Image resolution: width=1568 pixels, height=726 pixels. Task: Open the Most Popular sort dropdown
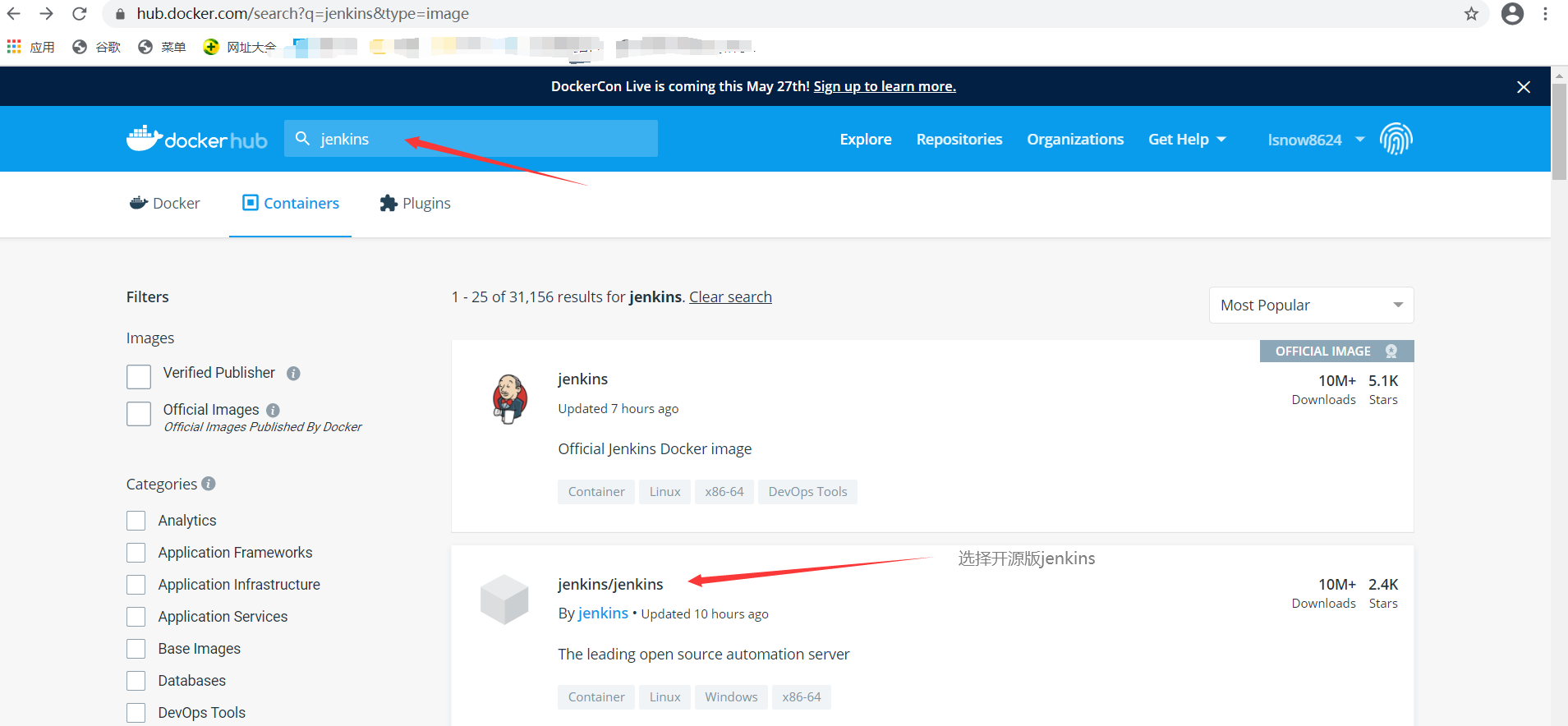[x=1311, y=305]
